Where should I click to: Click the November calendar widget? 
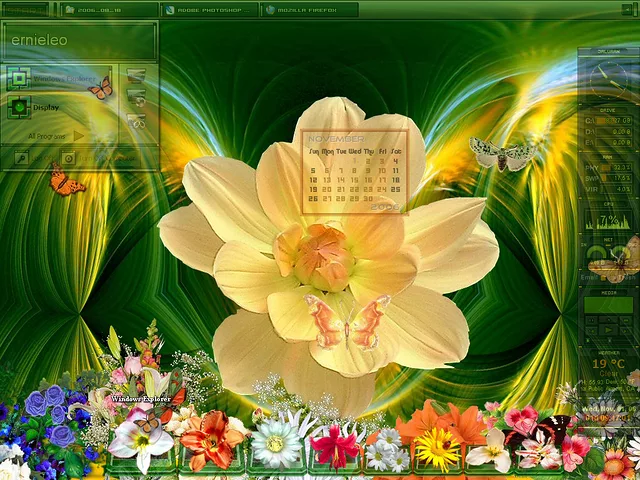354,171
